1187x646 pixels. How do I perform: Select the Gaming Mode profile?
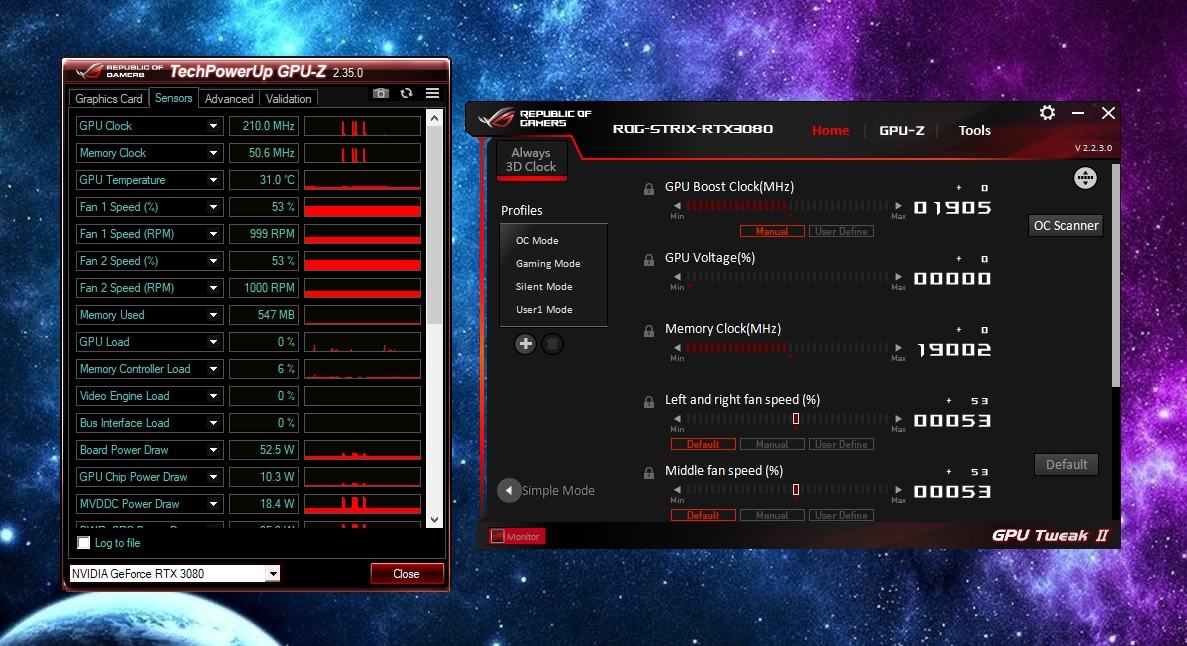tap(548, 264)
